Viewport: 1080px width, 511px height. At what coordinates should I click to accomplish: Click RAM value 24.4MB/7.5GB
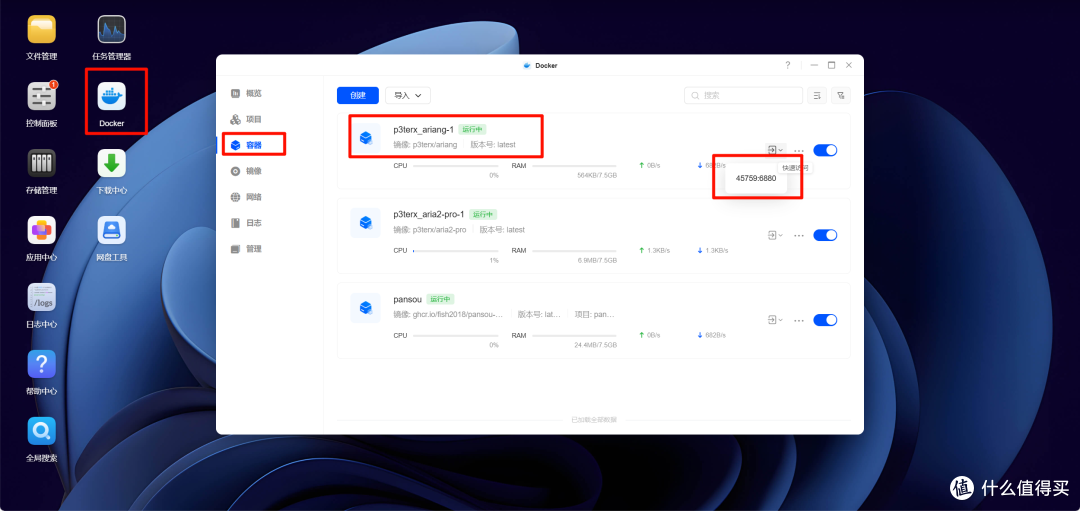pyautogui.click(x=596, y=345)
